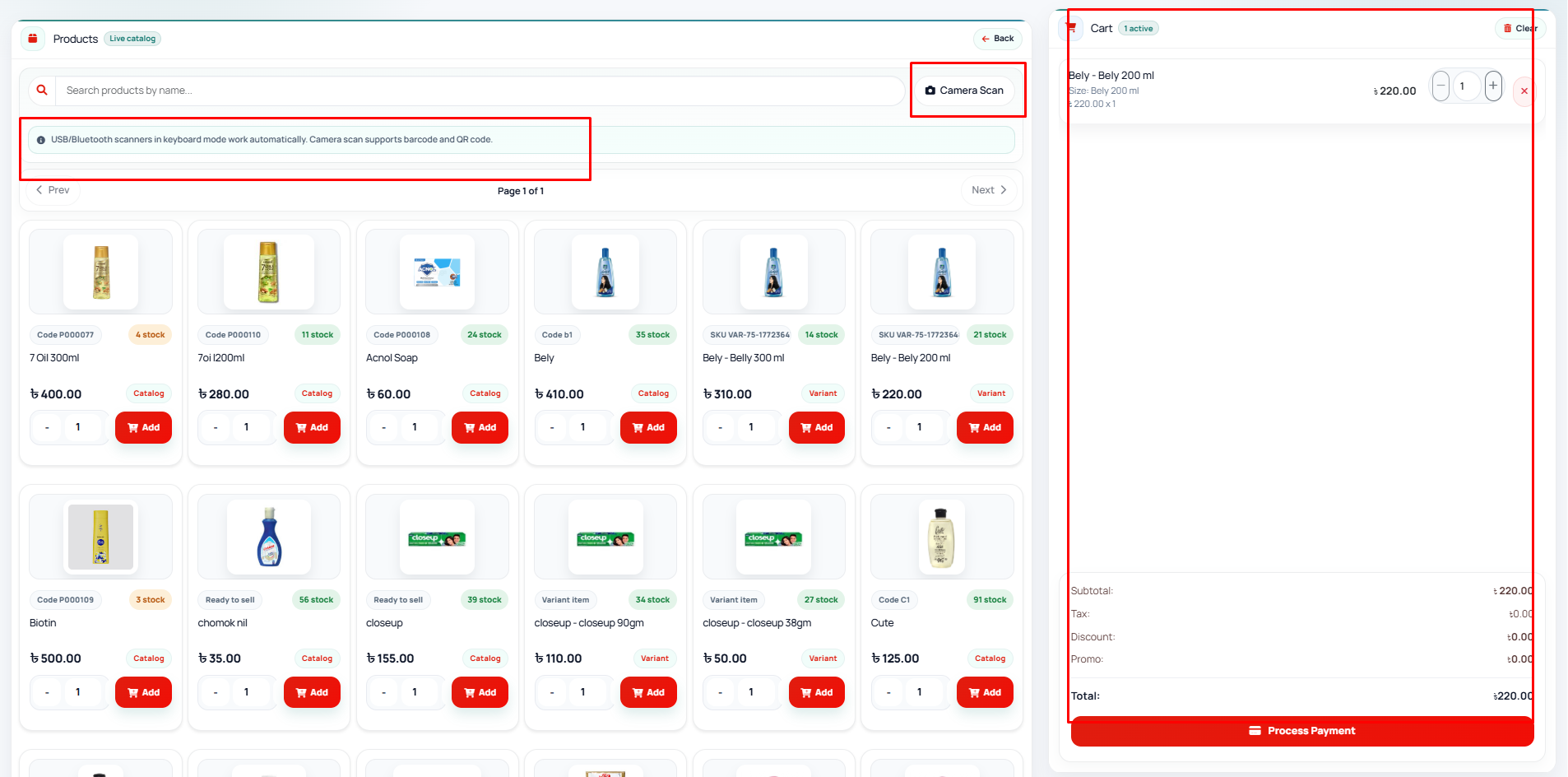Click quantity field on 7oi l200ml card

pyautogui.click(x=247, y=428)
